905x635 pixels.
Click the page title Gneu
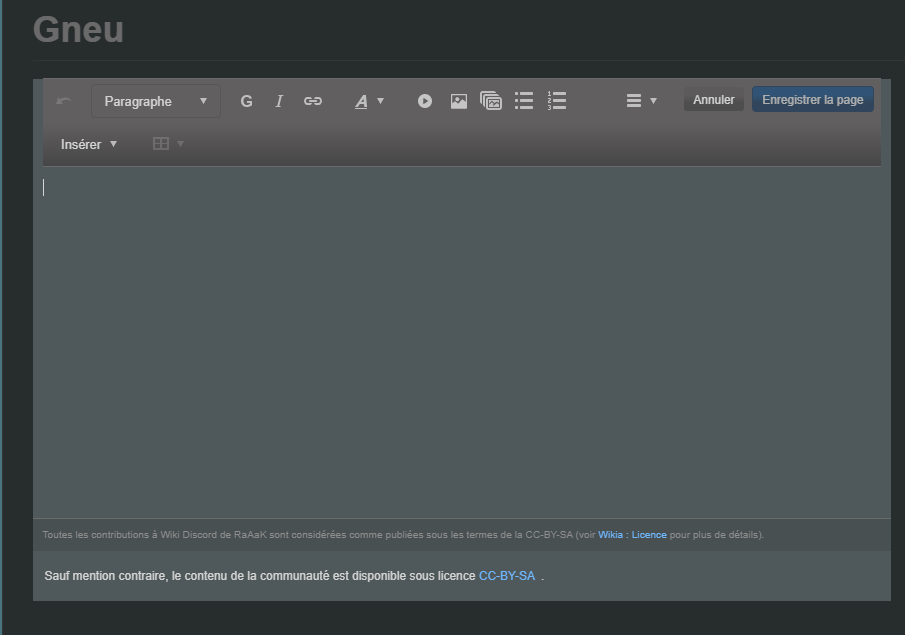(x=77, y=29)
